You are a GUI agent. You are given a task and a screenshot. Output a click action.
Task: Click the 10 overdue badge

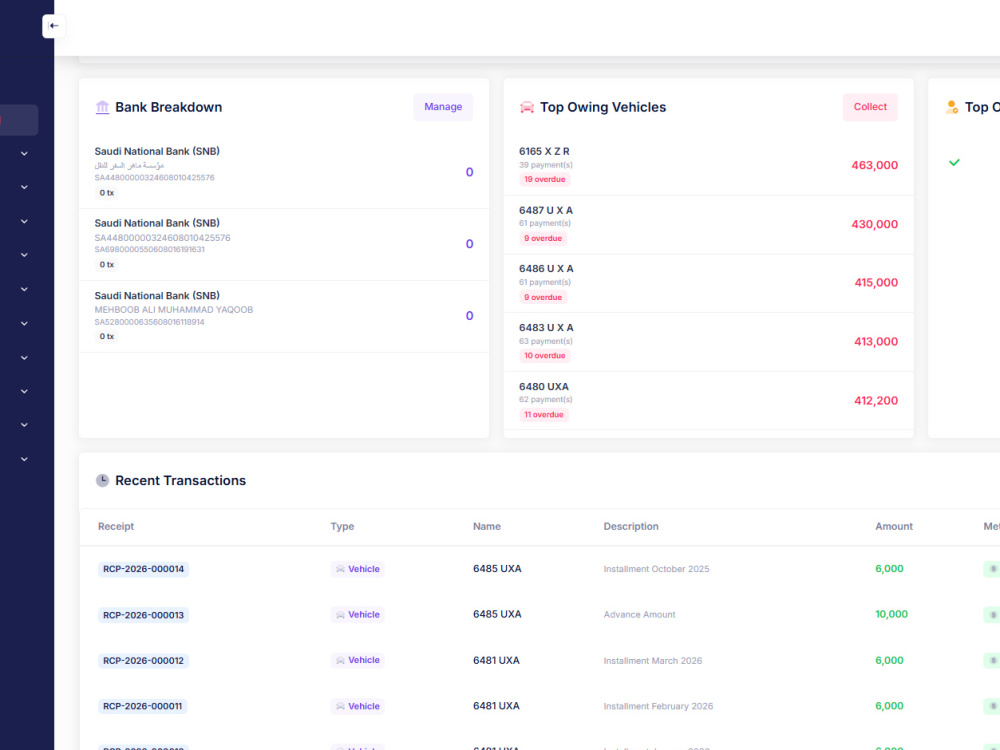pyautogui.click(x=545, y=356)
